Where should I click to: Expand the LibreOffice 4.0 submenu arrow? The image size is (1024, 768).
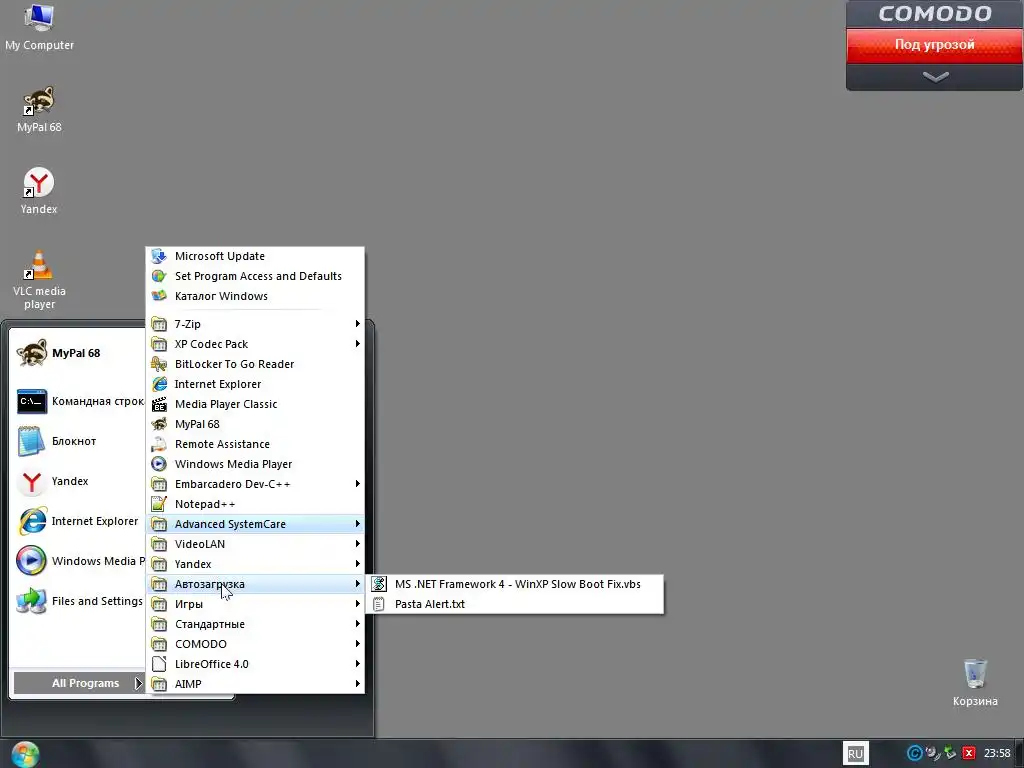(x=357, y=664)
